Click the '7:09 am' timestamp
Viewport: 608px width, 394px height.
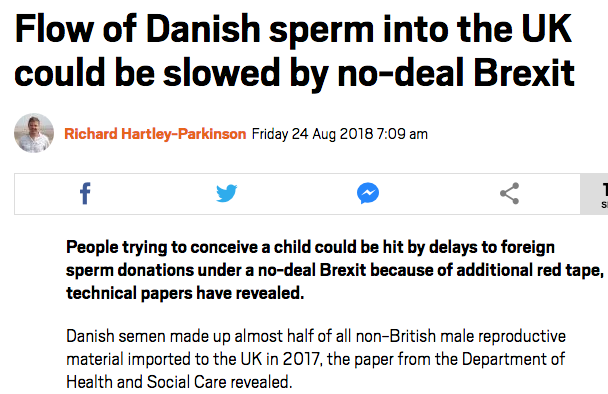coord(402,134)
